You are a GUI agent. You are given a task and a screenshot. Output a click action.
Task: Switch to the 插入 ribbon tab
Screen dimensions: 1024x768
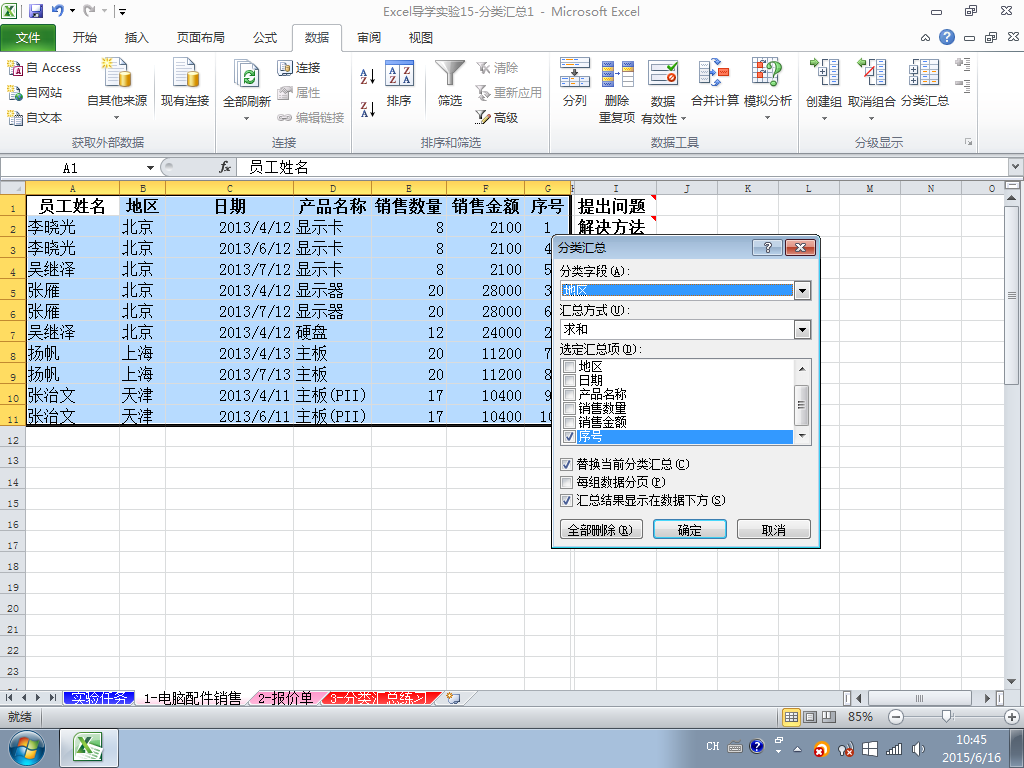pos(136,38)
